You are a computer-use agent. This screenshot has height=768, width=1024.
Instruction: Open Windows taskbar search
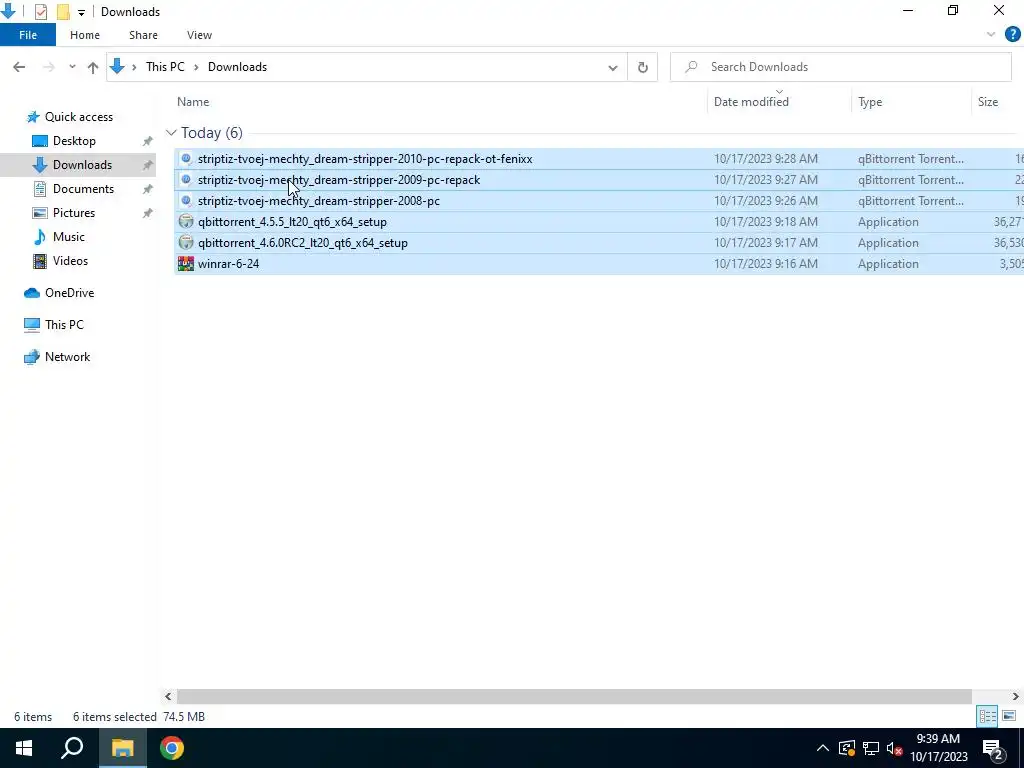pos(72,748)
